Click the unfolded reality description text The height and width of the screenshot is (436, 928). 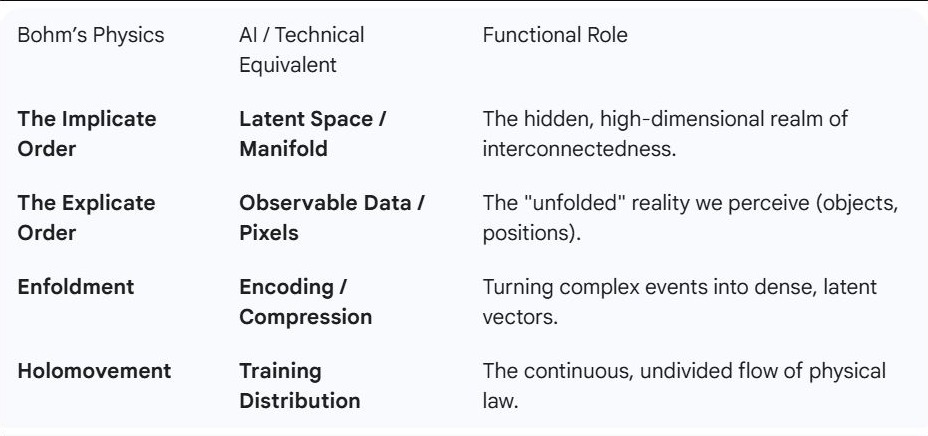(690, 218)
